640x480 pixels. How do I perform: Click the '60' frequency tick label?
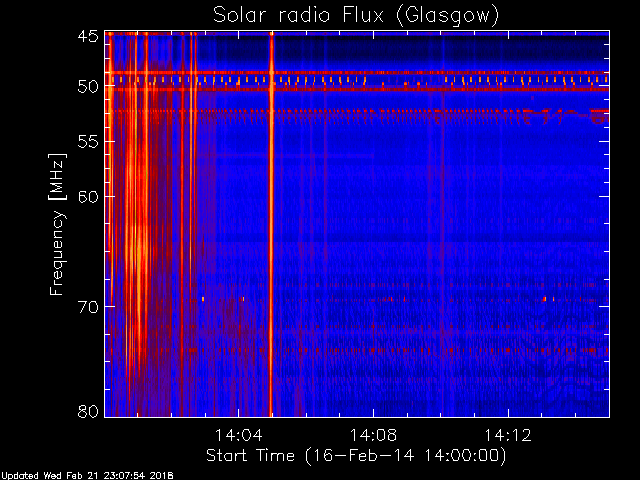coord(88,197)
